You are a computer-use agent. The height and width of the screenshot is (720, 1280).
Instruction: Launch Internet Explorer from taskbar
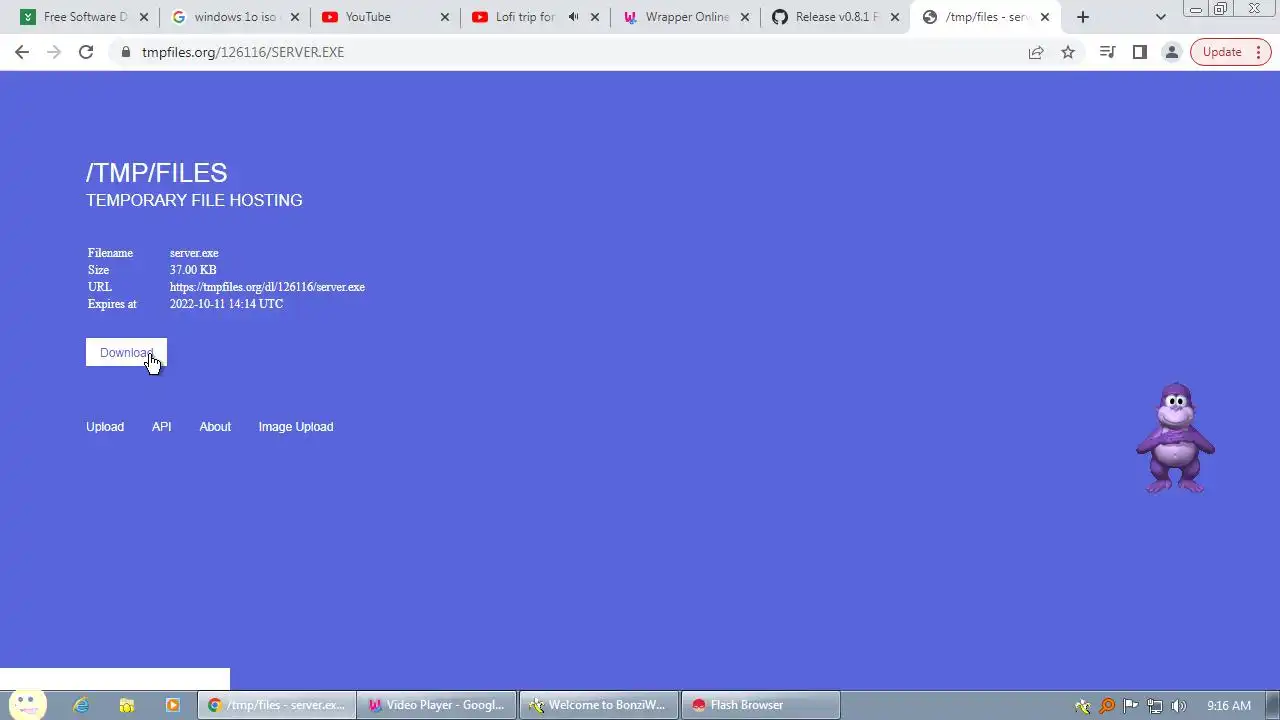[82, 705]
